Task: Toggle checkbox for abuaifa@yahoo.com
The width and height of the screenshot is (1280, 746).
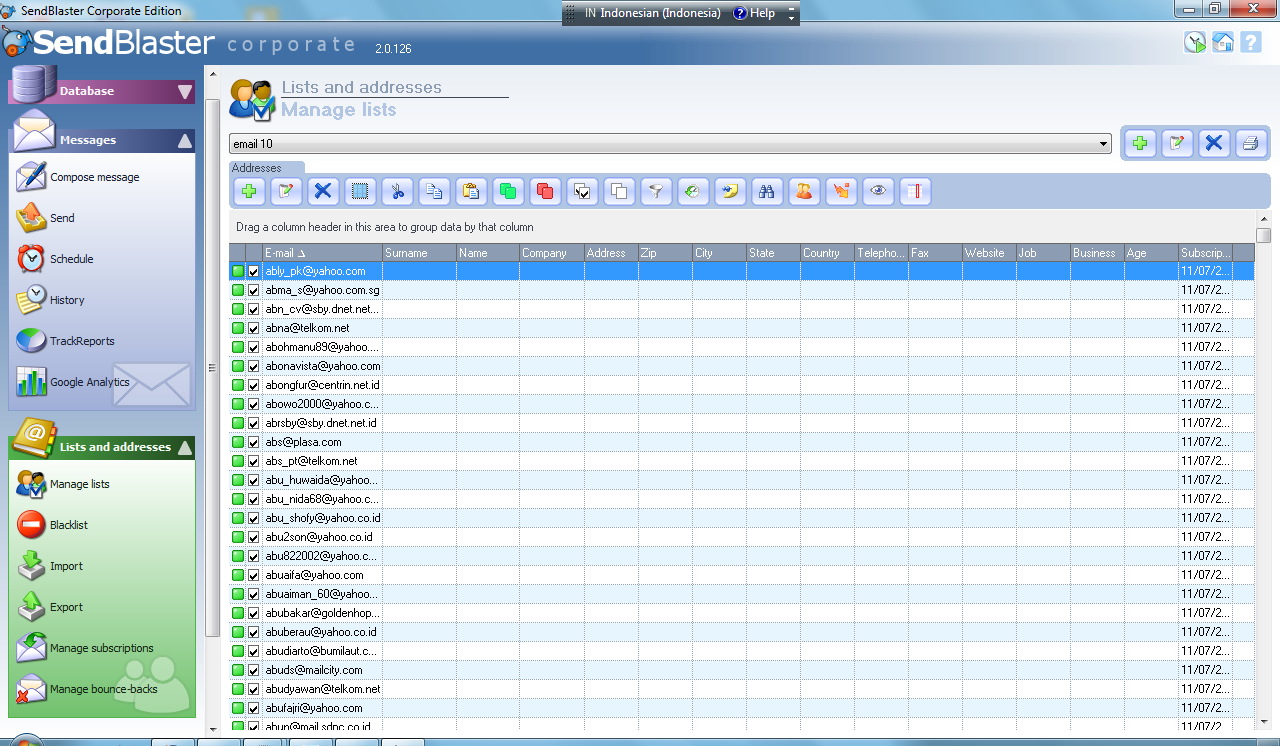Action: point(254,575)
